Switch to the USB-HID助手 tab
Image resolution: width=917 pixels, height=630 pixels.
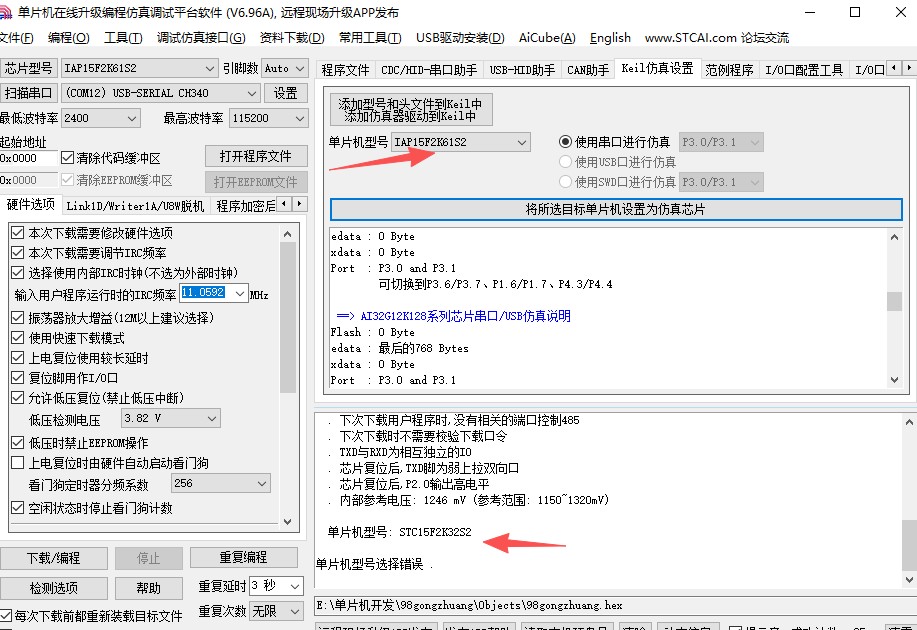pyautogui.click(x=522, y=70)
